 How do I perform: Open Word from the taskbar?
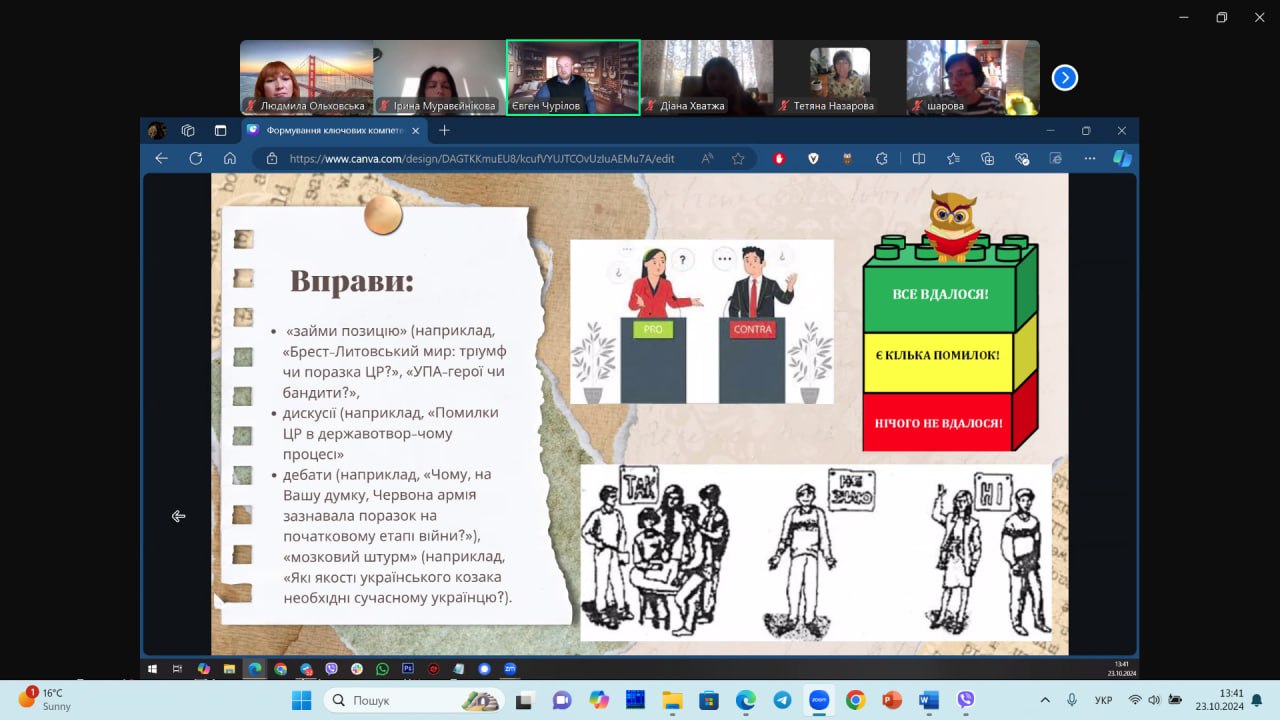[928, 700]
